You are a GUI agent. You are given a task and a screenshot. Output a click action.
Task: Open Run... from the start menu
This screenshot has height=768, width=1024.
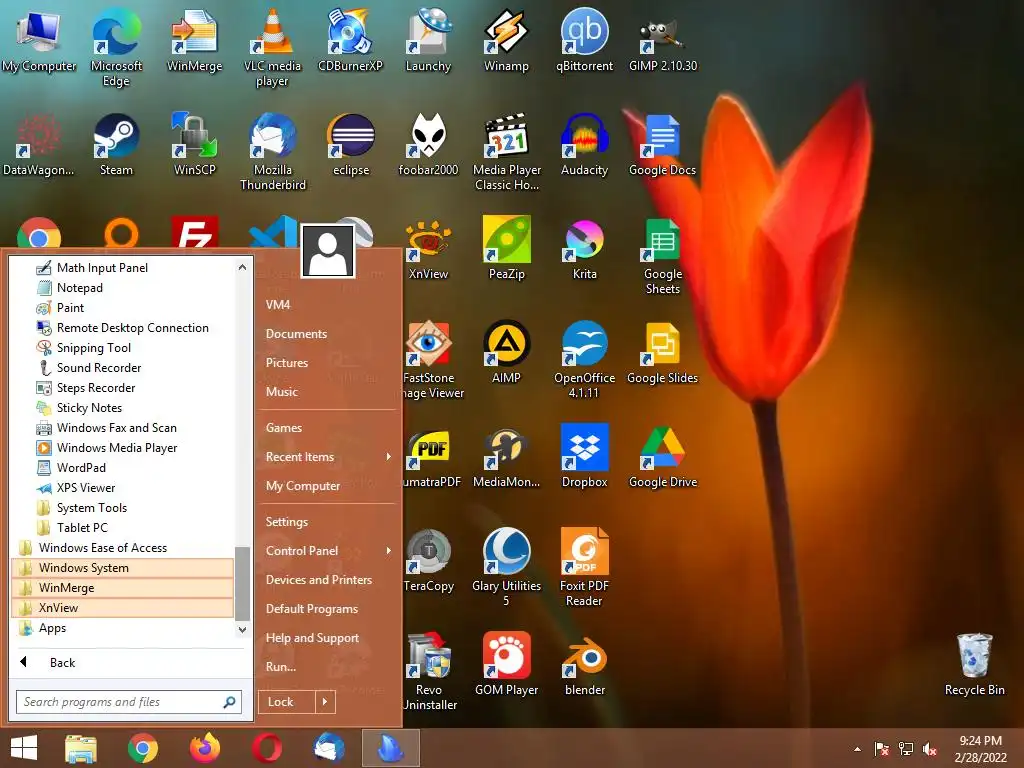(x=281, y=667)
